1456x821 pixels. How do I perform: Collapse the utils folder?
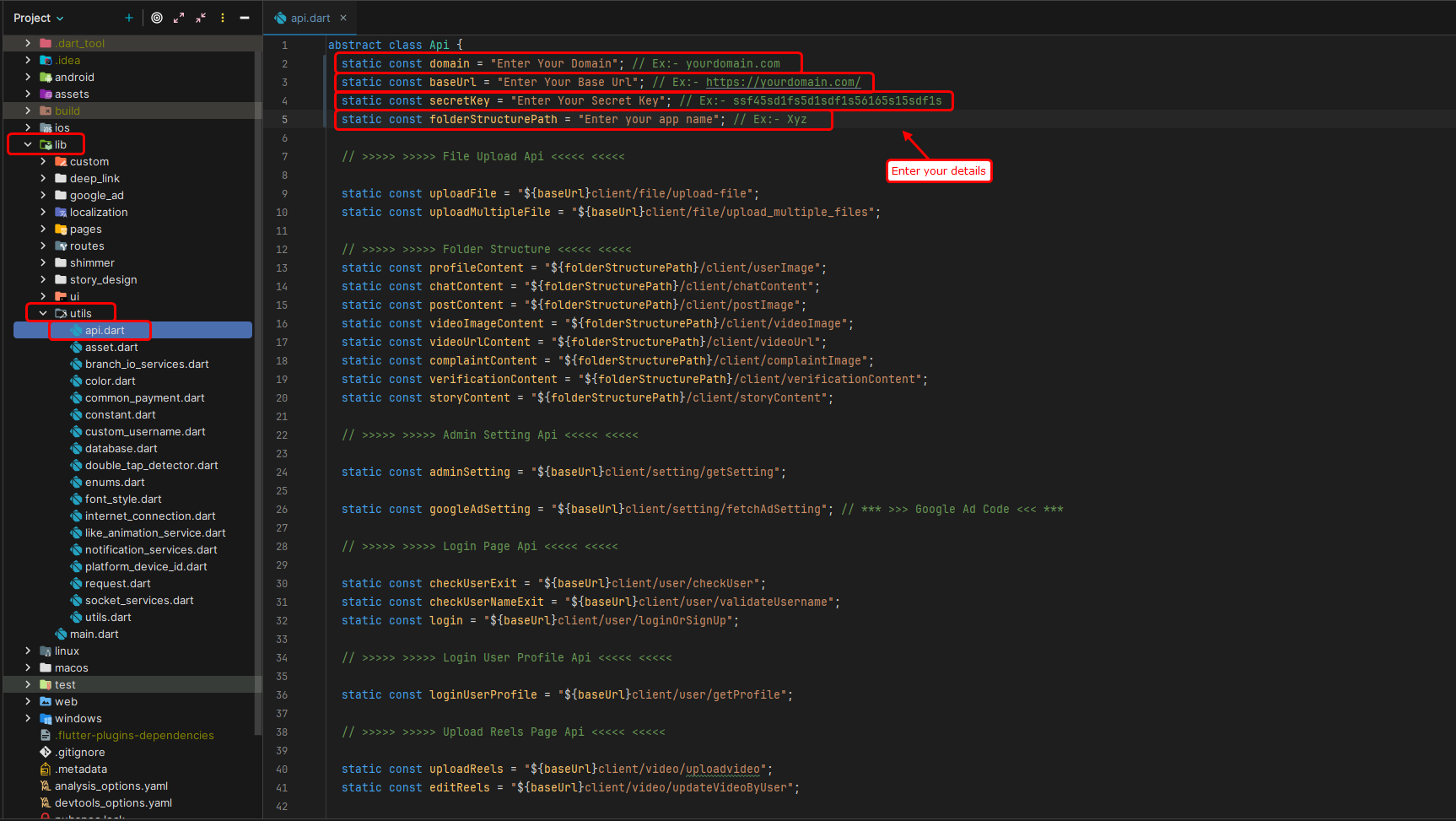click(x=43, y=313)
